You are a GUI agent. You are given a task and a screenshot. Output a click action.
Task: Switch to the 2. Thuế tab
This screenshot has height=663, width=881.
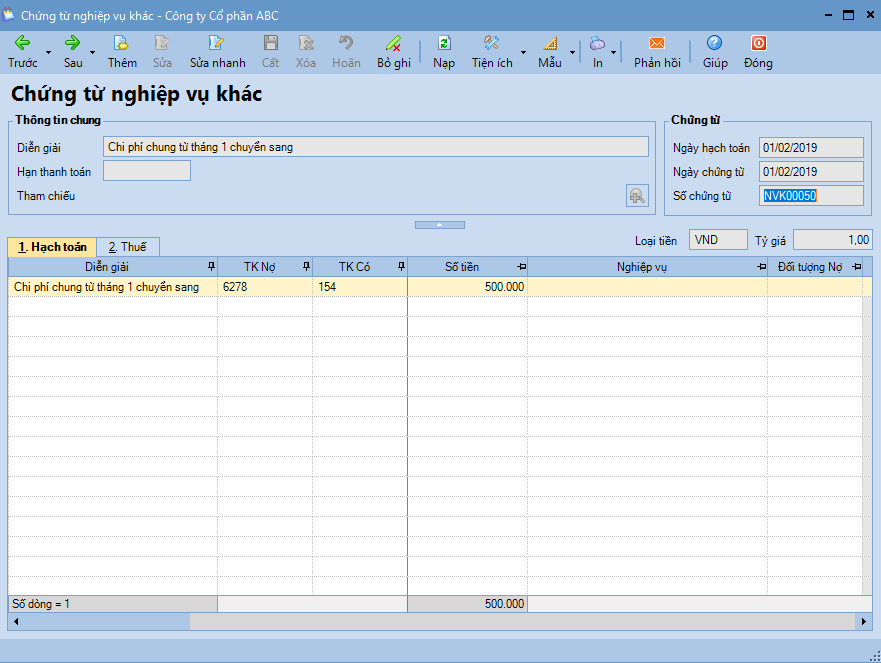pos(128,246)
